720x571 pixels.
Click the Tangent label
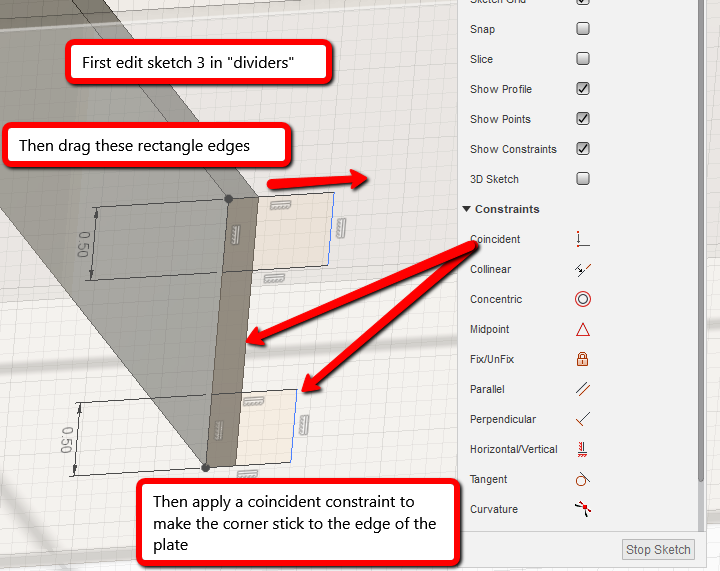489,479
